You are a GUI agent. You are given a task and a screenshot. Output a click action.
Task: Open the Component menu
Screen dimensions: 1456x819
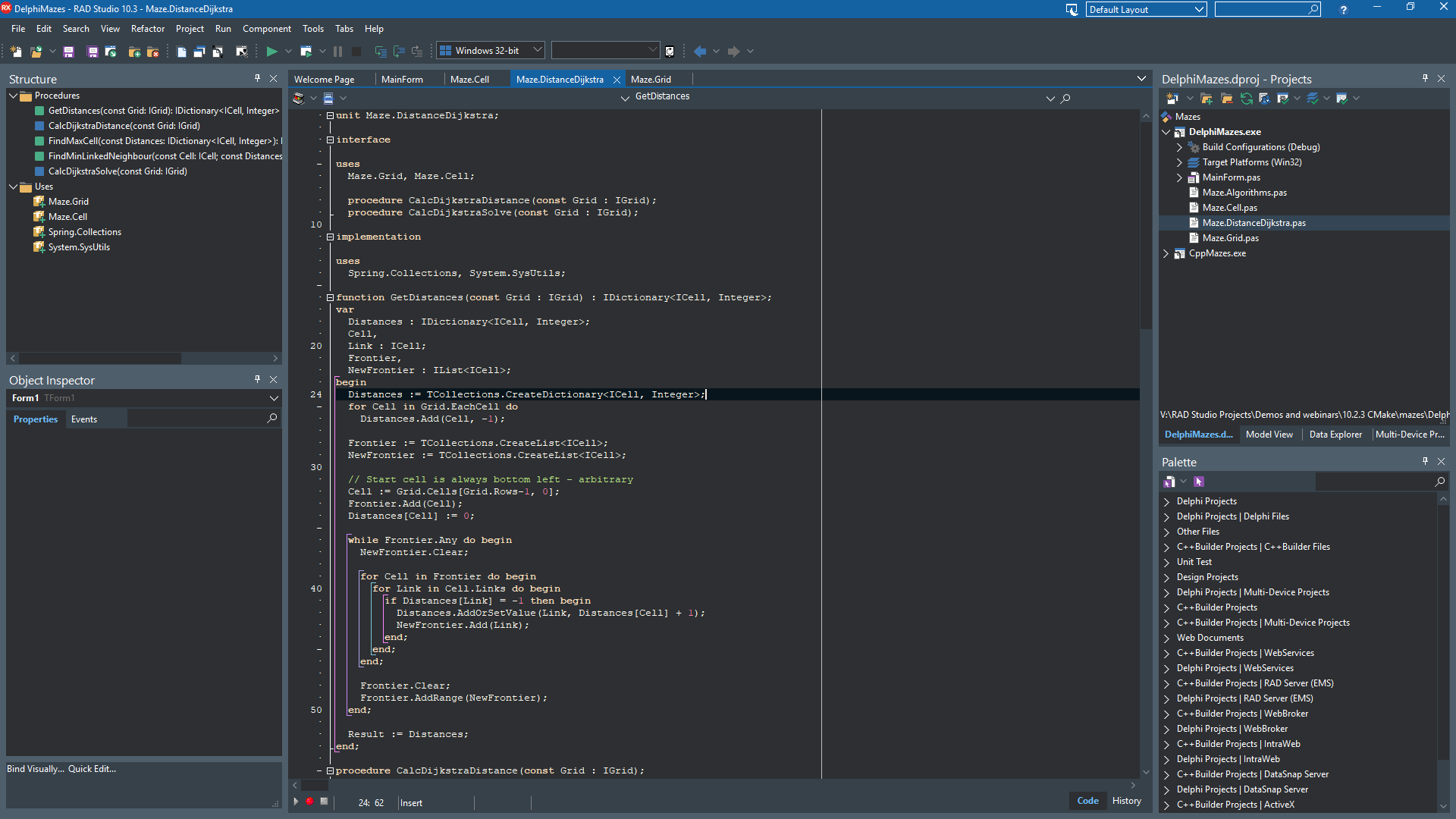tap(267, 29)
